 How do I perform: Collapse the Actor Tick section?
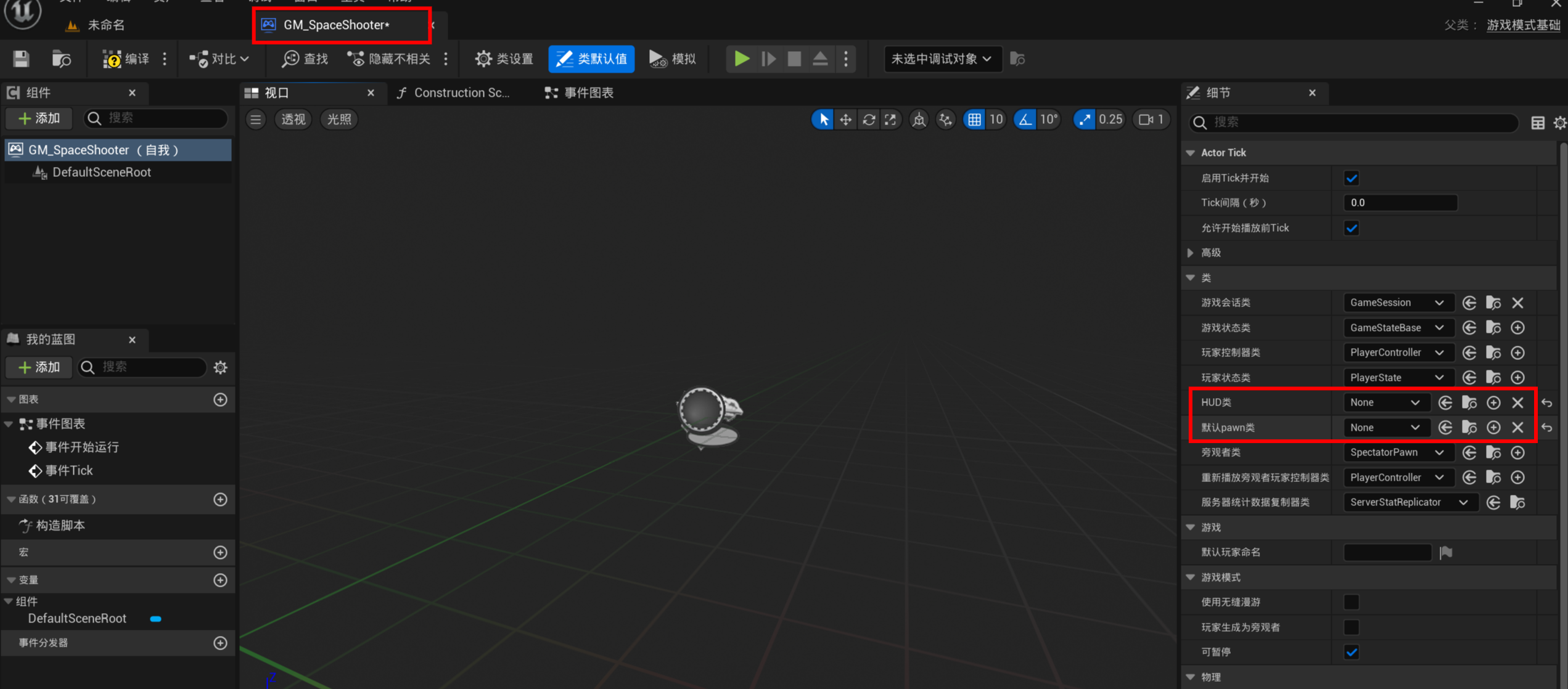1191,153
